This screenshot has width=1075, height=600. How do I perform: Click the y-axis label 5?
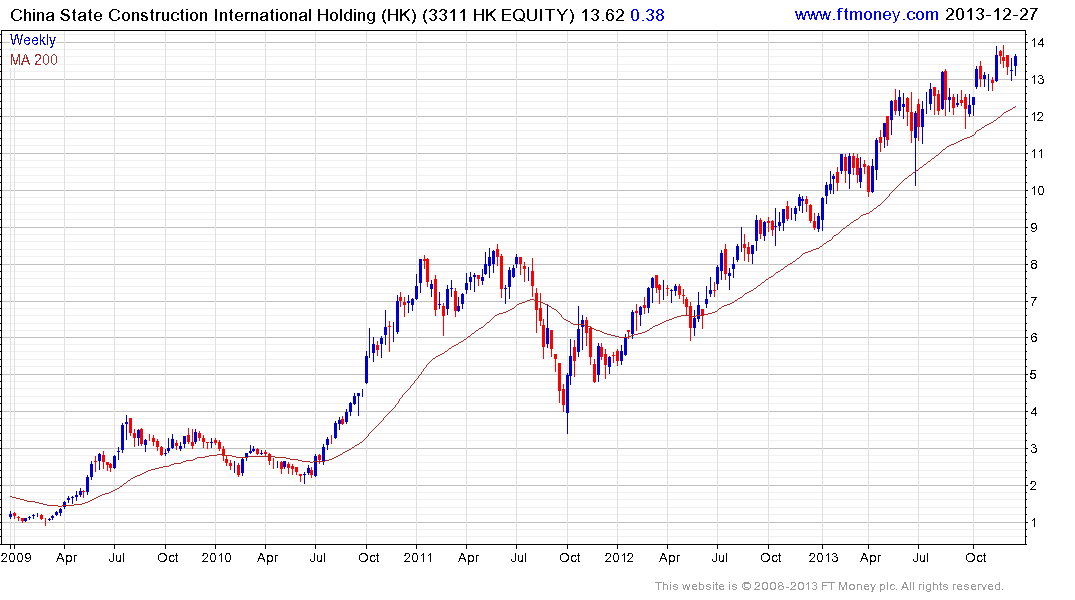click(x=1034, y=375)
